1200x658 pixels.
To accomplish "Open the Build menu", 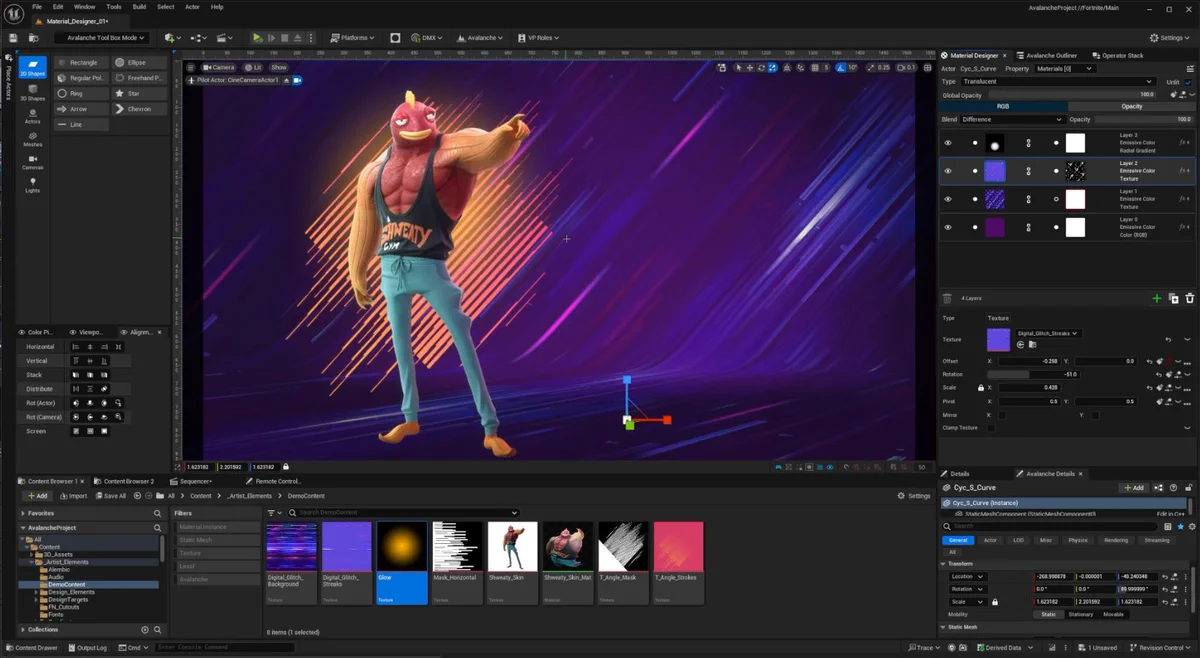I will pos(139,6).
